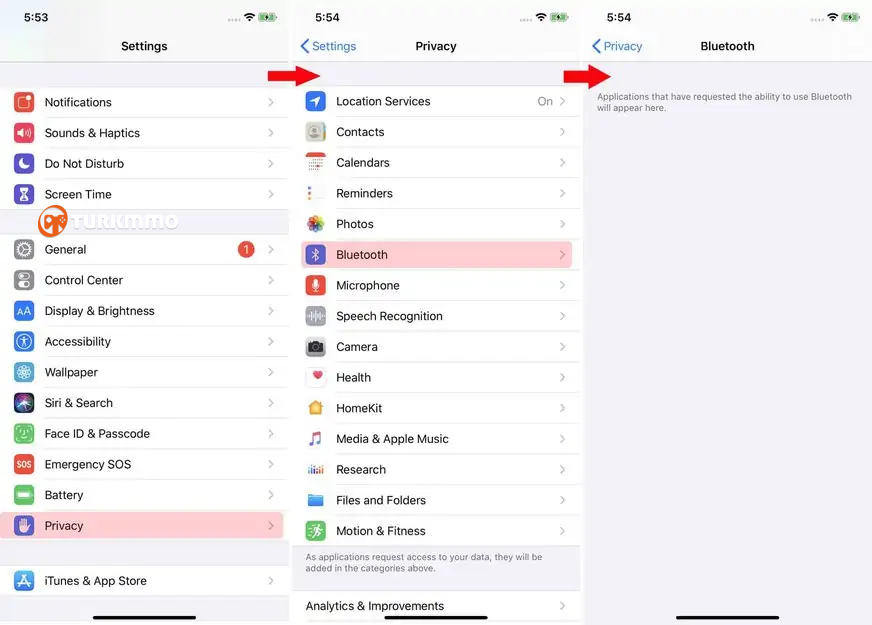872x625 pixels.
Task: Expand the Location Services chevron
Action: [562, 101]
